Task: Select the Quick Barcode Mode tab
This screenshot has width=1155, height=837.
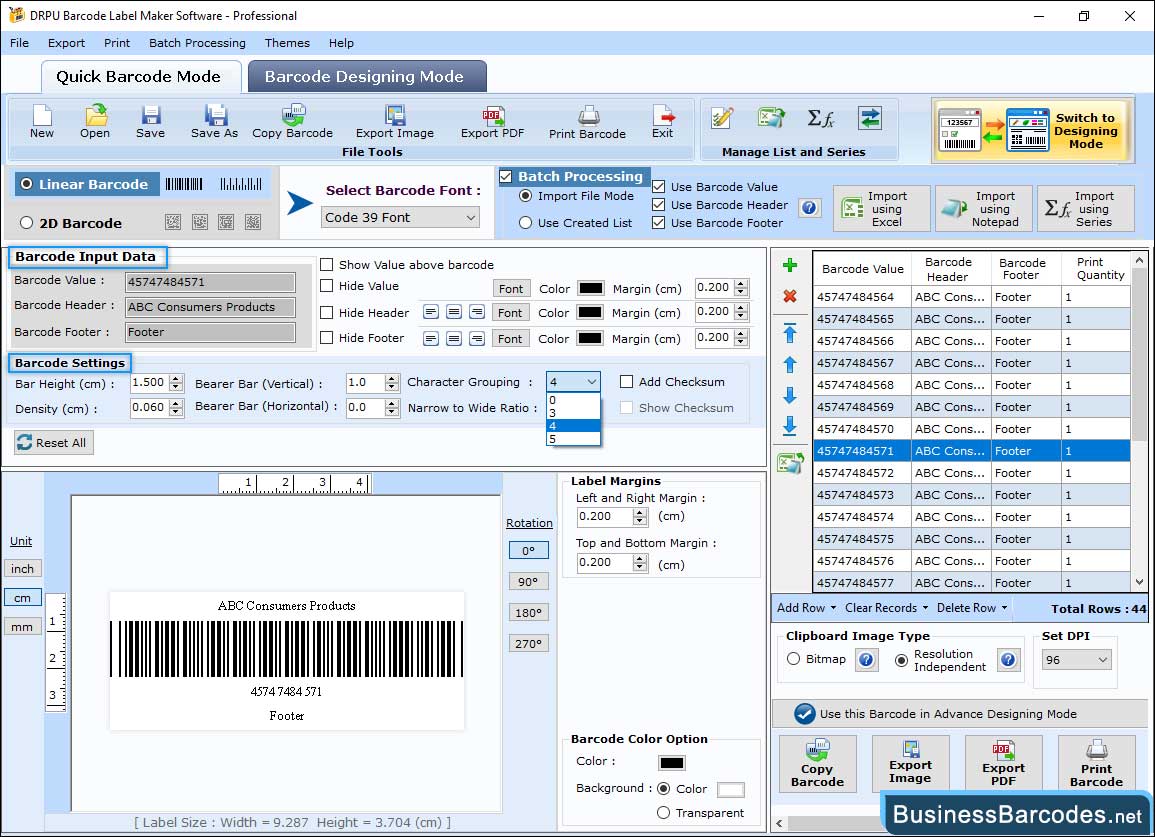Action: click(x=140, y=77)
